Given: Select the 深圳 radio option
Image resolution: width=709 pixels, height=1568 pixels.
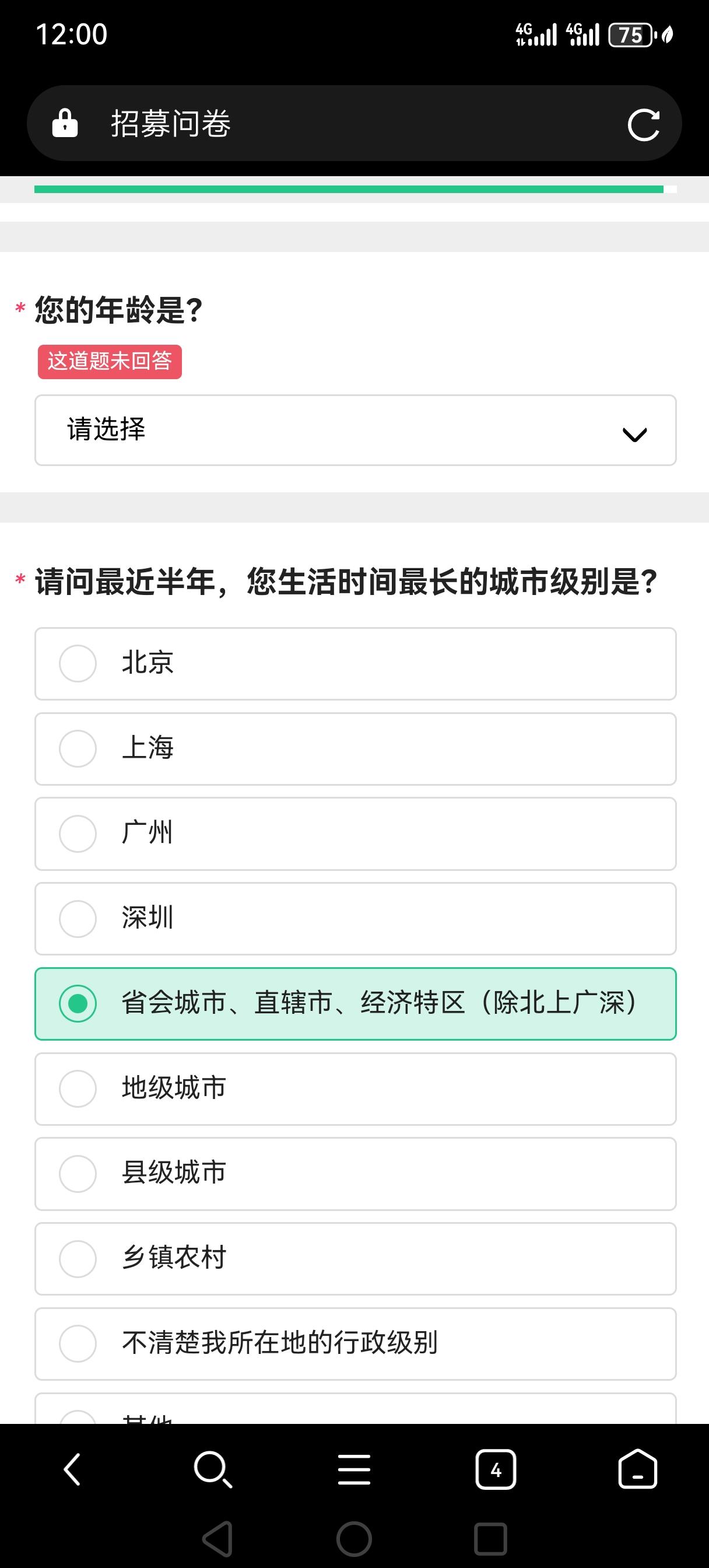Looking at the screenshot, I should click(78, 919).
